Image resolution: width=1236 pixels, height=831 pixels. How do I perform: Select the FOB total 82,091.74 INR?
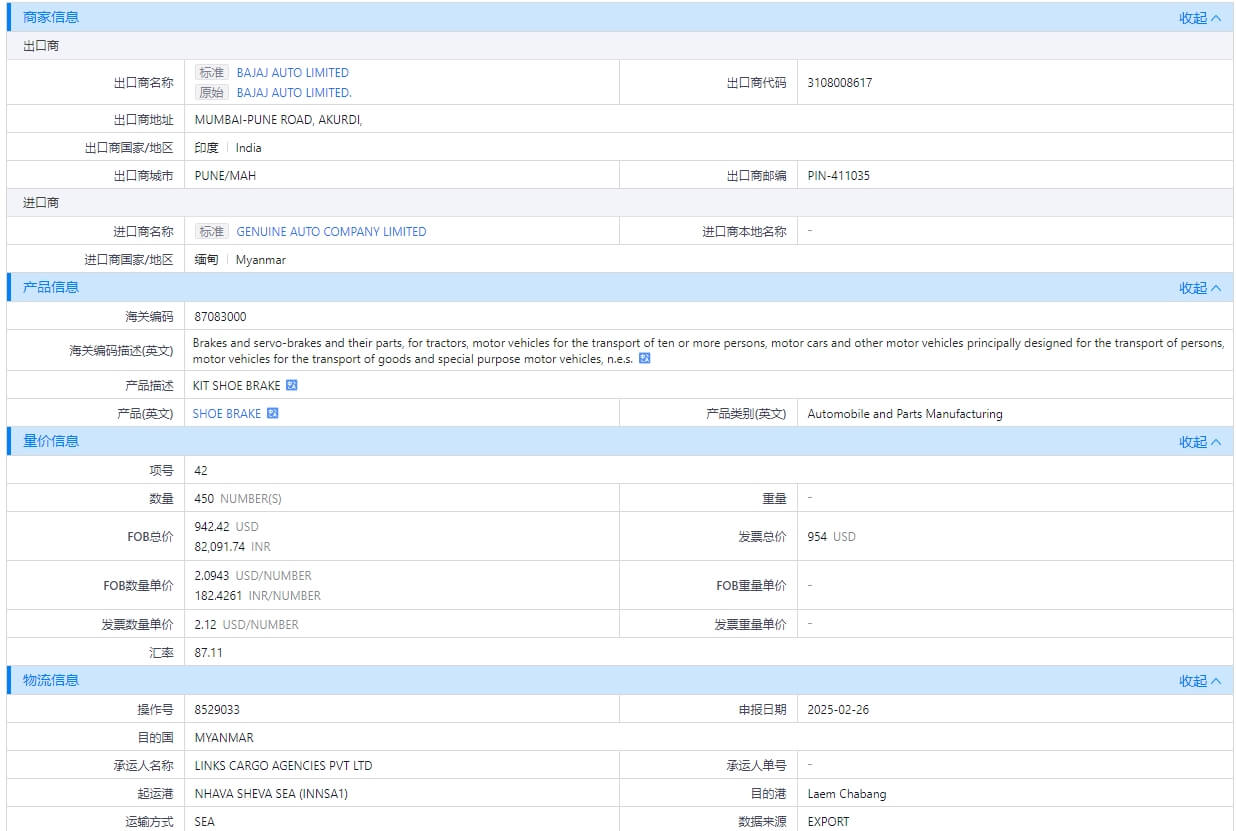(x=233, y=547)
